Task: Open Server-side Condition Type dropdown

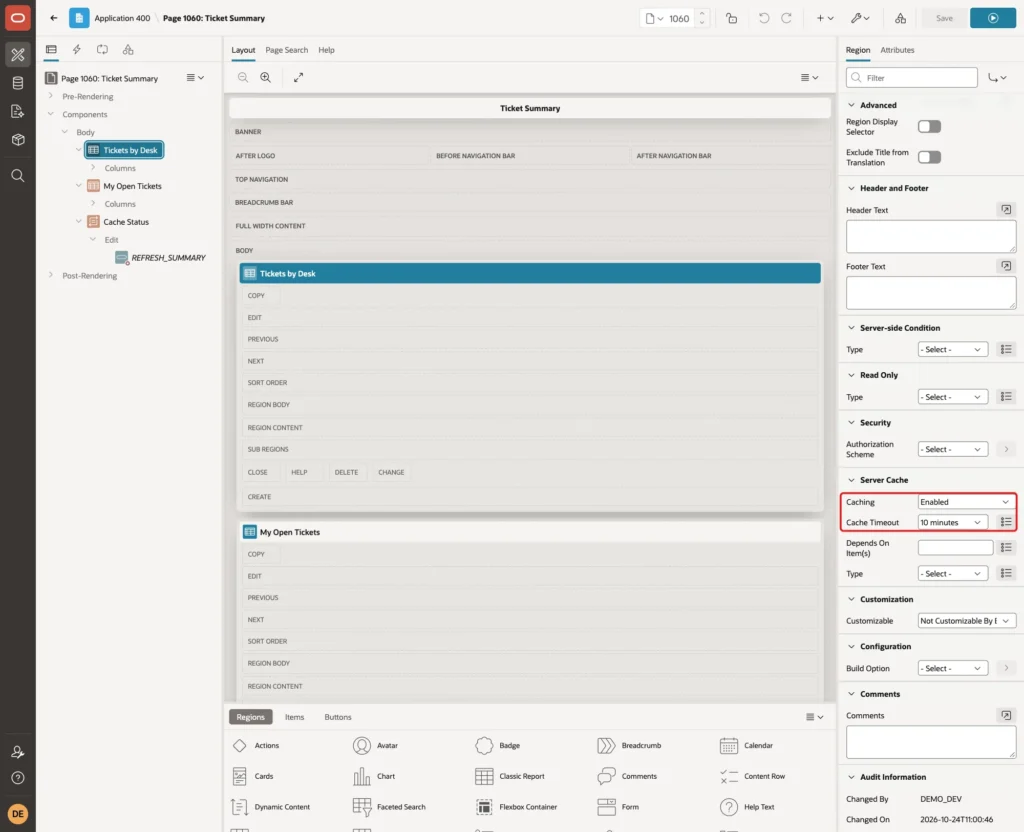Action: pos(952,349)
